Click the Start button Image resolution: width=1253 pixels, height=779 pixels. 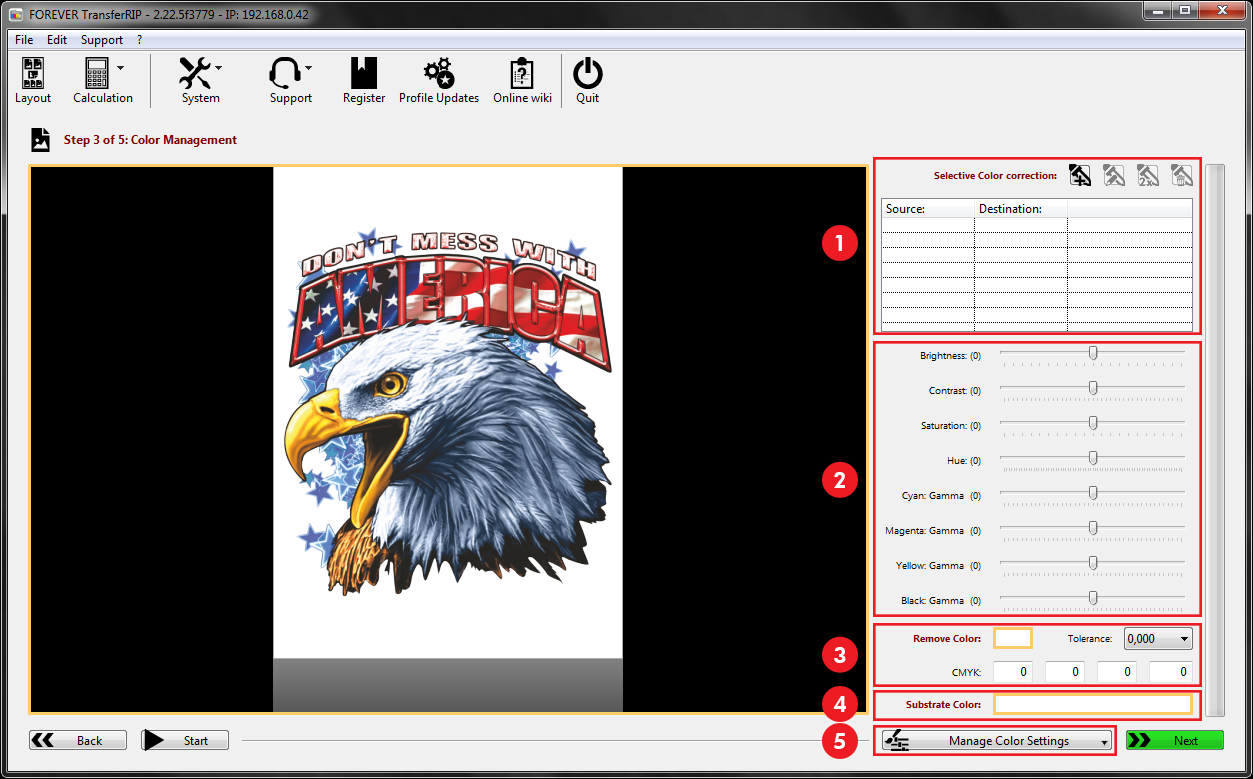click(185, 740)
